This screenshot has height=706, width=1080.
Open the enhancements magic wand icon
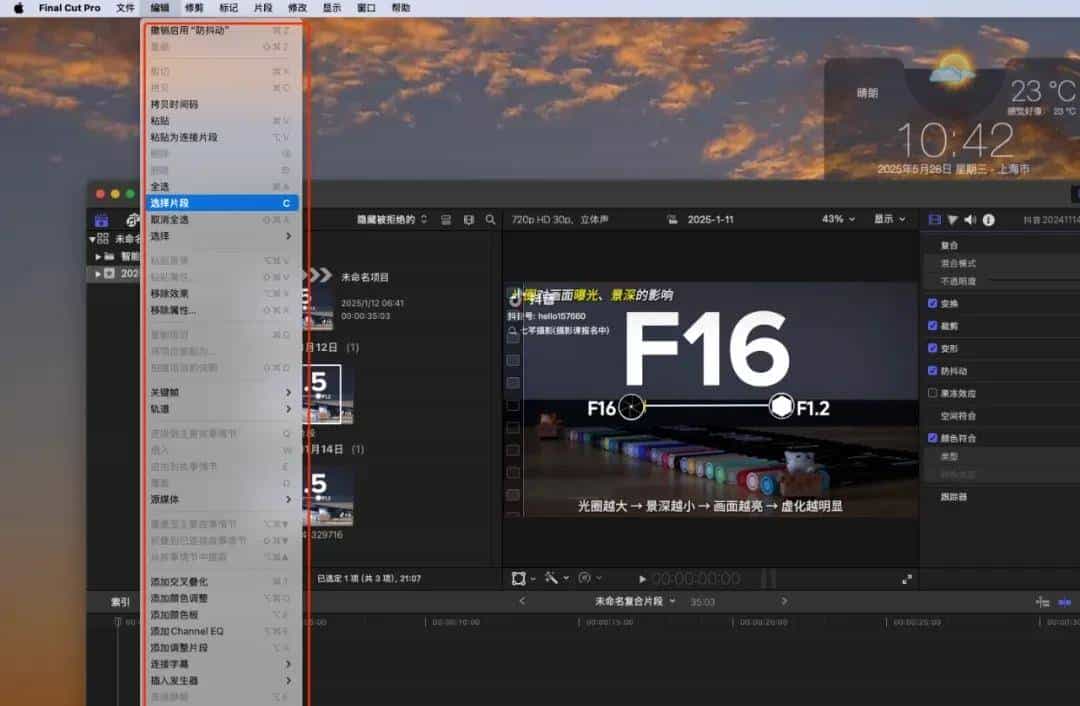pos(553,578)
